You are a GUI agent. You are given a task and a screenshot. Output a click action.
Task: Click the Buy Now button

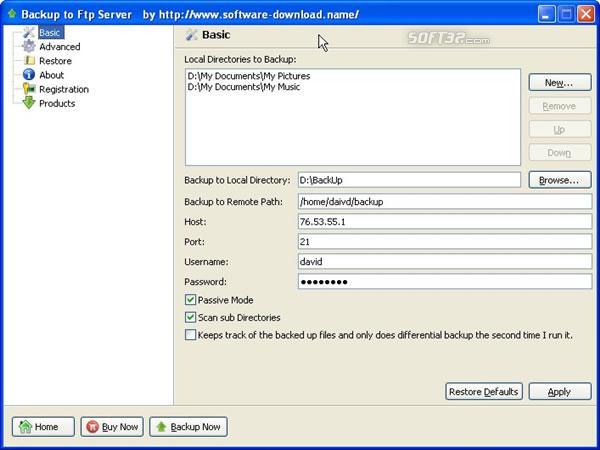112,426
